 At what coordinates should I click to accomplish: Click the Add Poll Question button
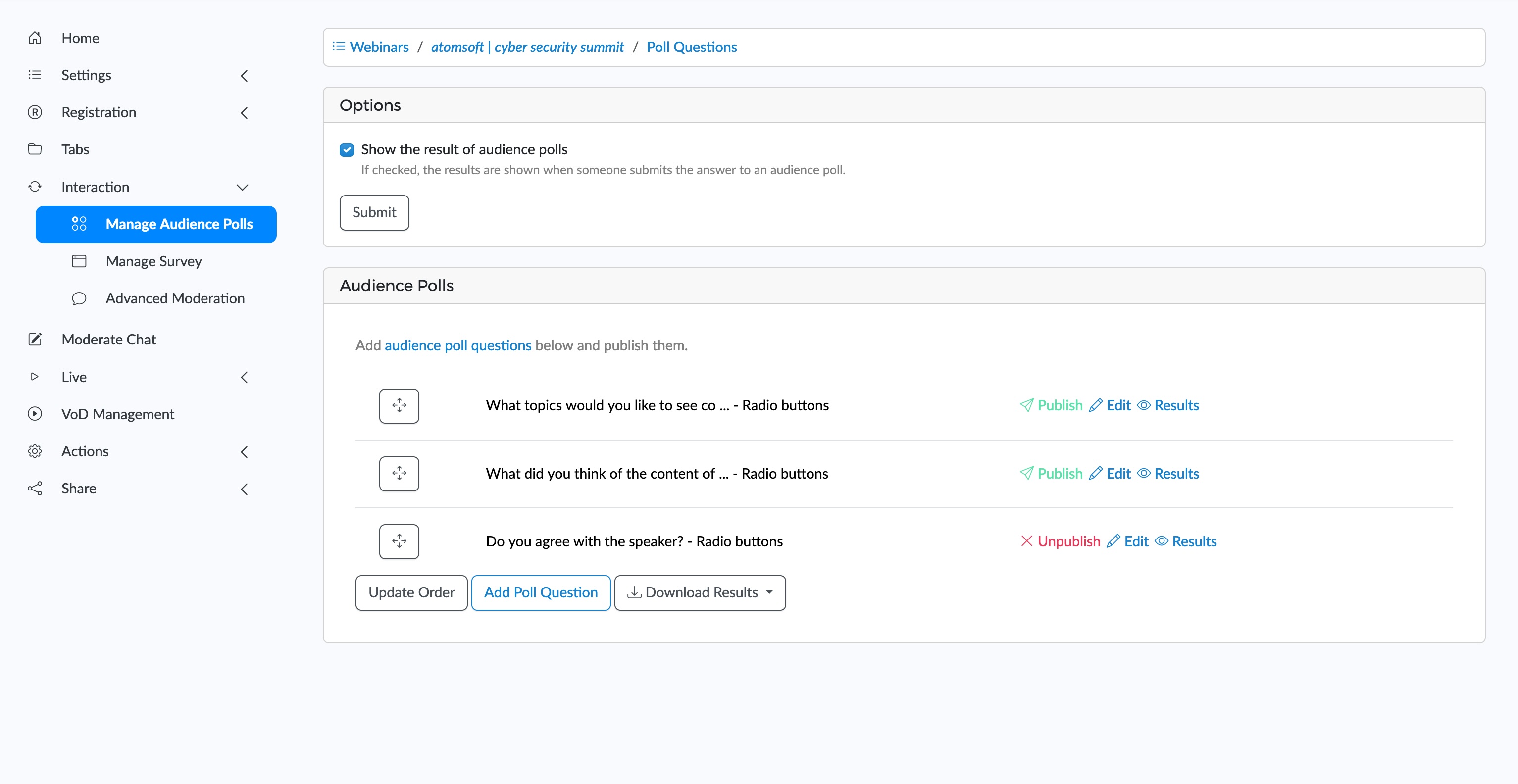click(541, 592)
